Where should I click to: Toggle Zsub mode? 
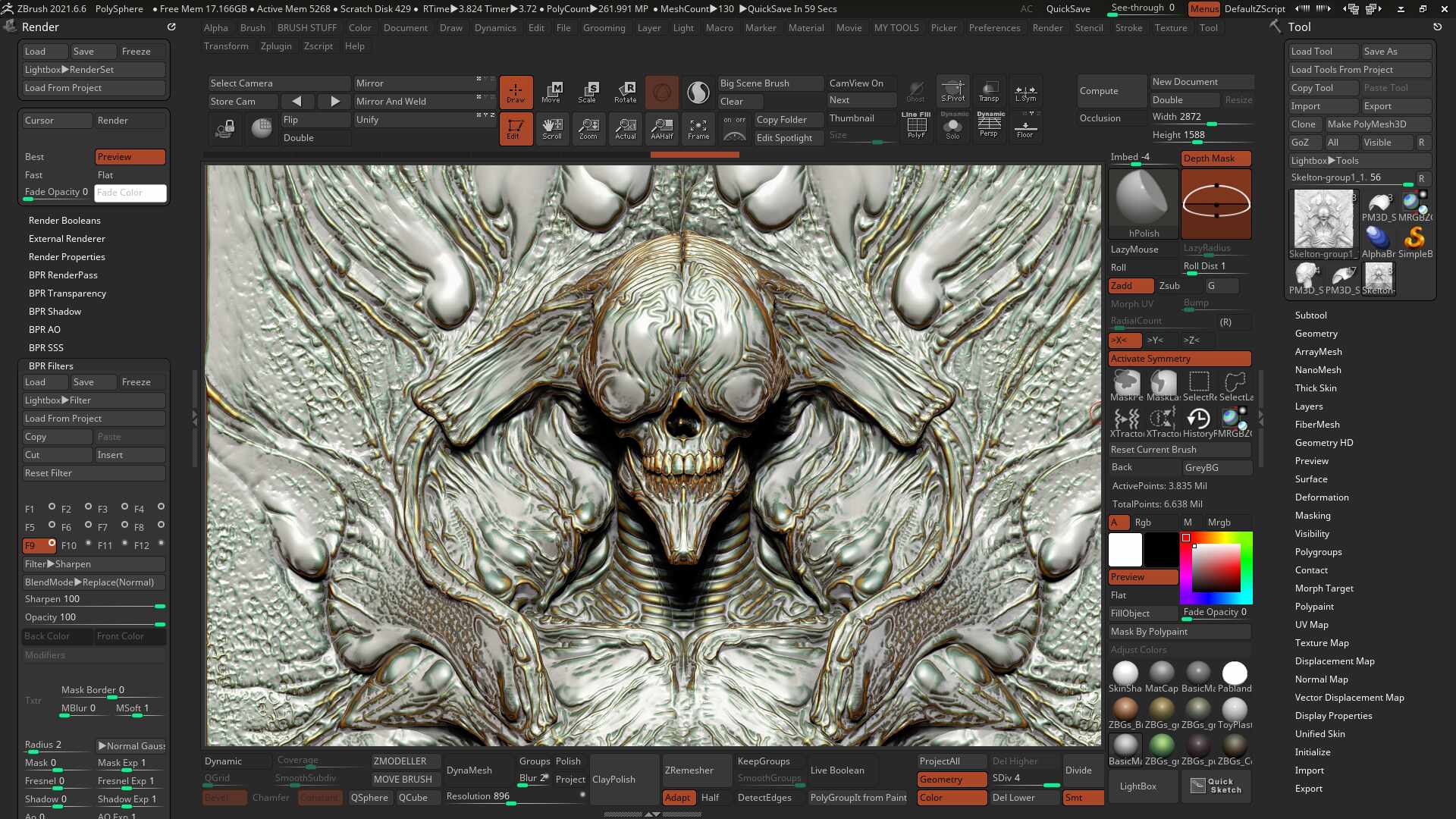coord(1179,286)
